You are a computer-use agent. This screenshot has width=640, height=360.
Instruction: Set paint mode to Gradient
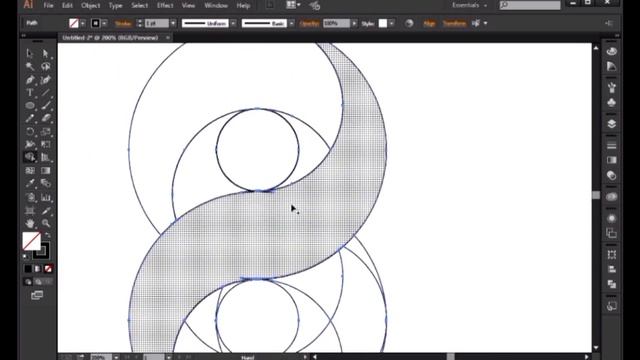click(38, 269)
